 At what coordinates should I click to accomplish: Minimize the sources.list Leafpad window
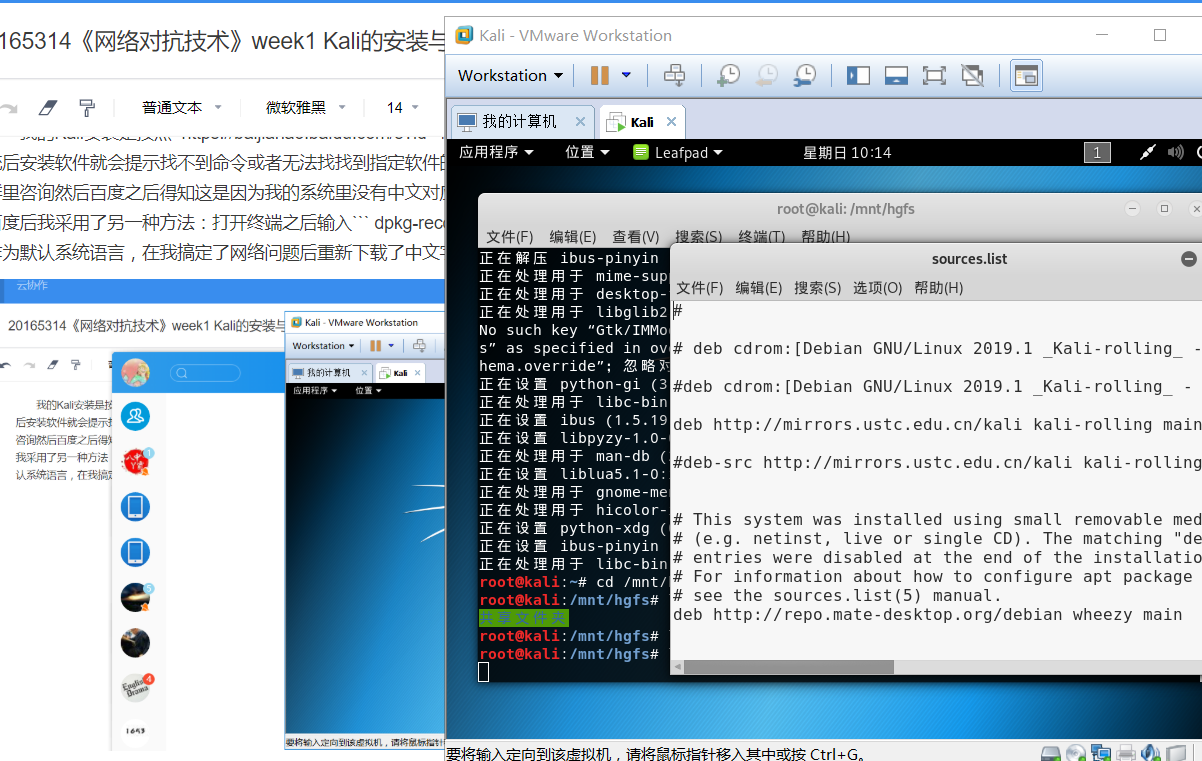click(1188, 259)
